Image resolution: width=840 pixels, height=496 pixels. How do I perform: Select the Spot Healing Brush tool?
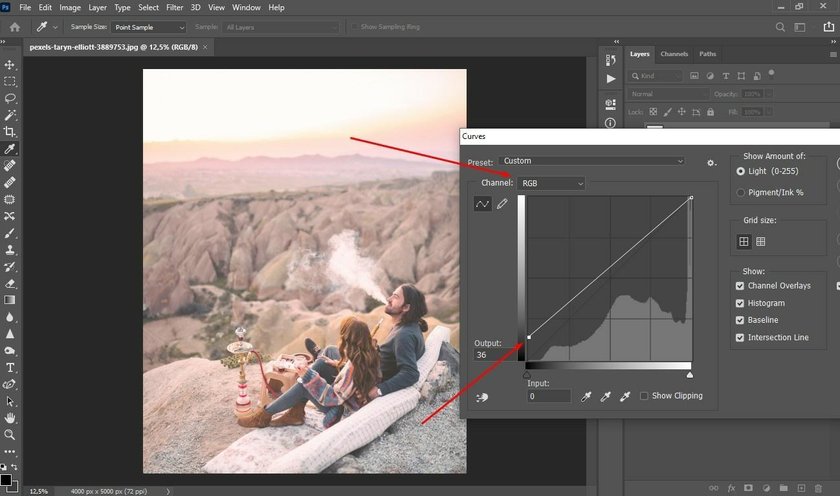point(10,166)
